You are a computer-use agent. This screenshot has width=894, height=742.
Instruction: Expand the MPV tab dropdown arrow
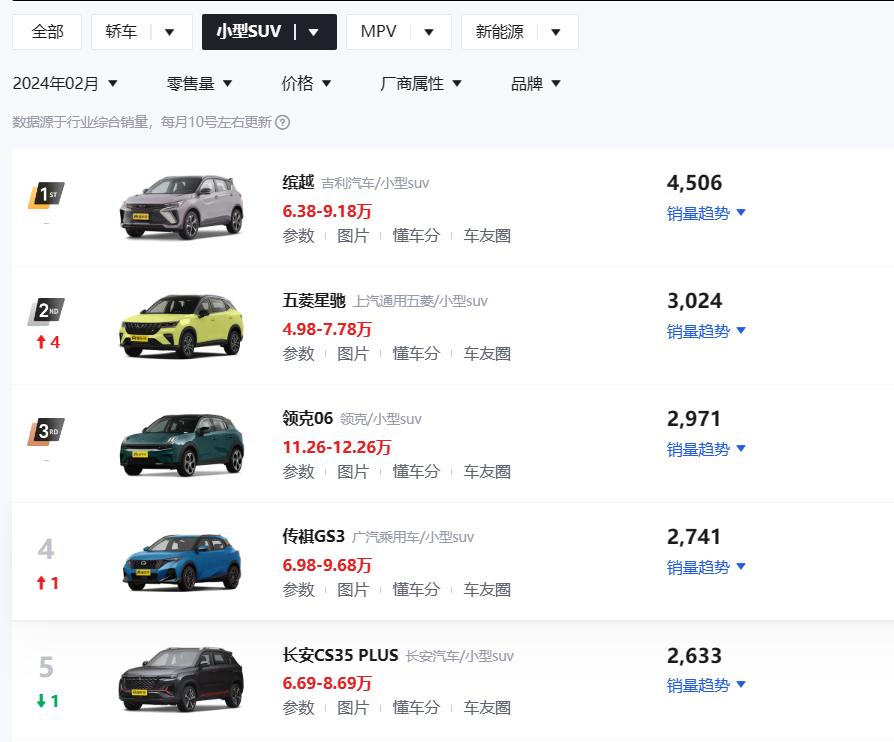pyautogui.click(x=429, y=33)
